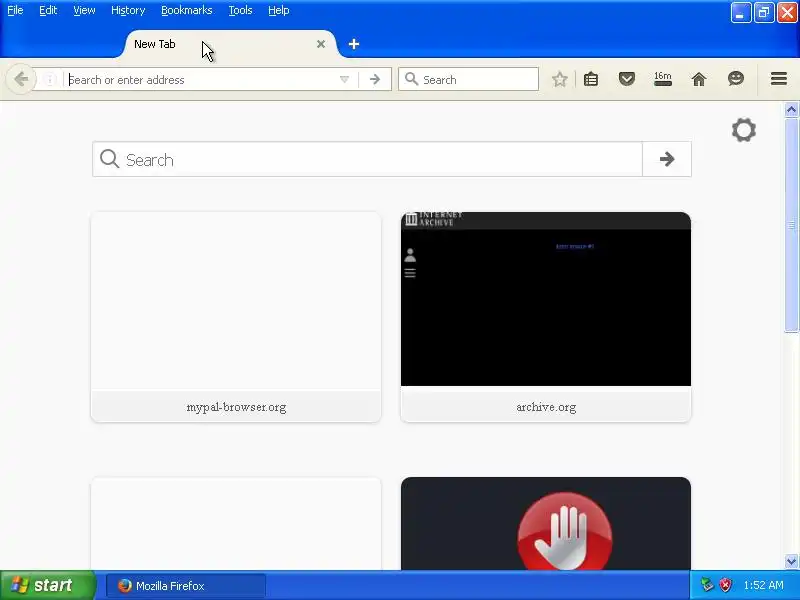Open the Windows Start menu

pos(47,585)
